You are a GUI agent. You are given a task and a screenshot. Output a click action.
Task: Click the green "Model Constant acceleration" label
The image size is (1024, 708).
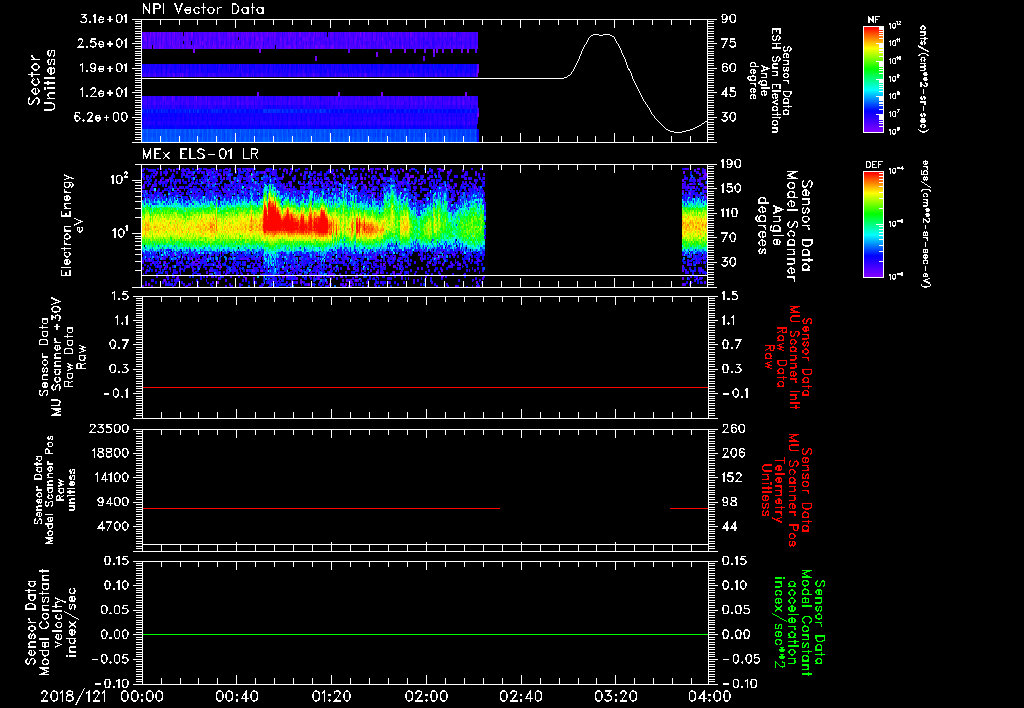[x=797, y=624]
